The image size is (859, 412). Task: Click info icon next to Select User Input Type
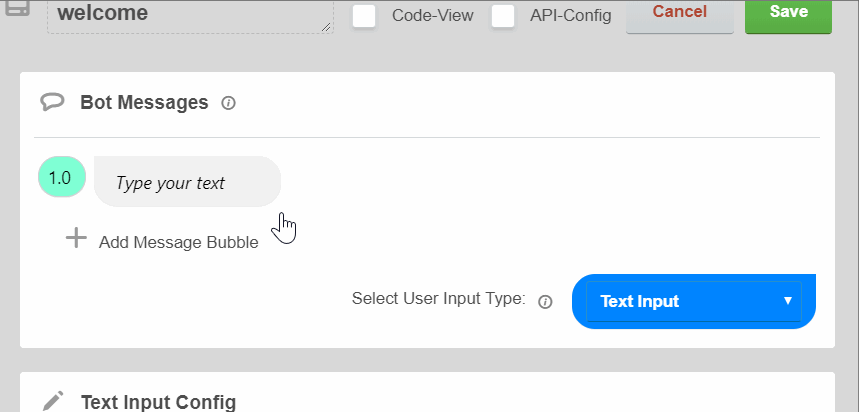coord(545,302)
